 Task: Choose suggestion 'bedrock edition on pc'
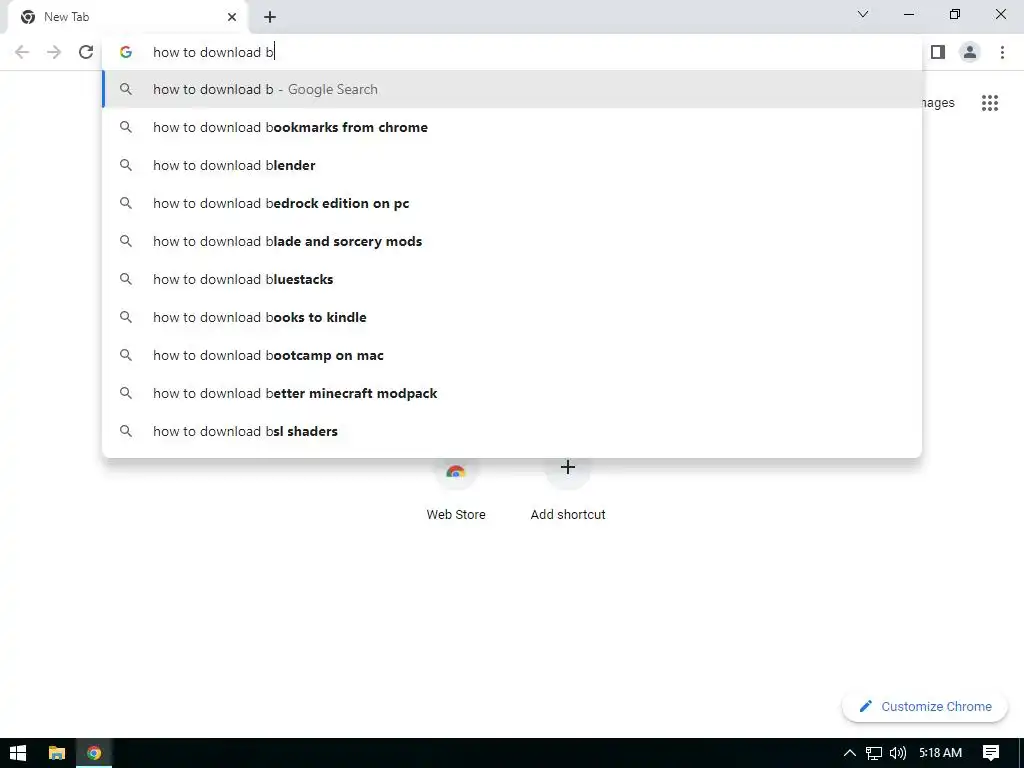click(513, 203)
